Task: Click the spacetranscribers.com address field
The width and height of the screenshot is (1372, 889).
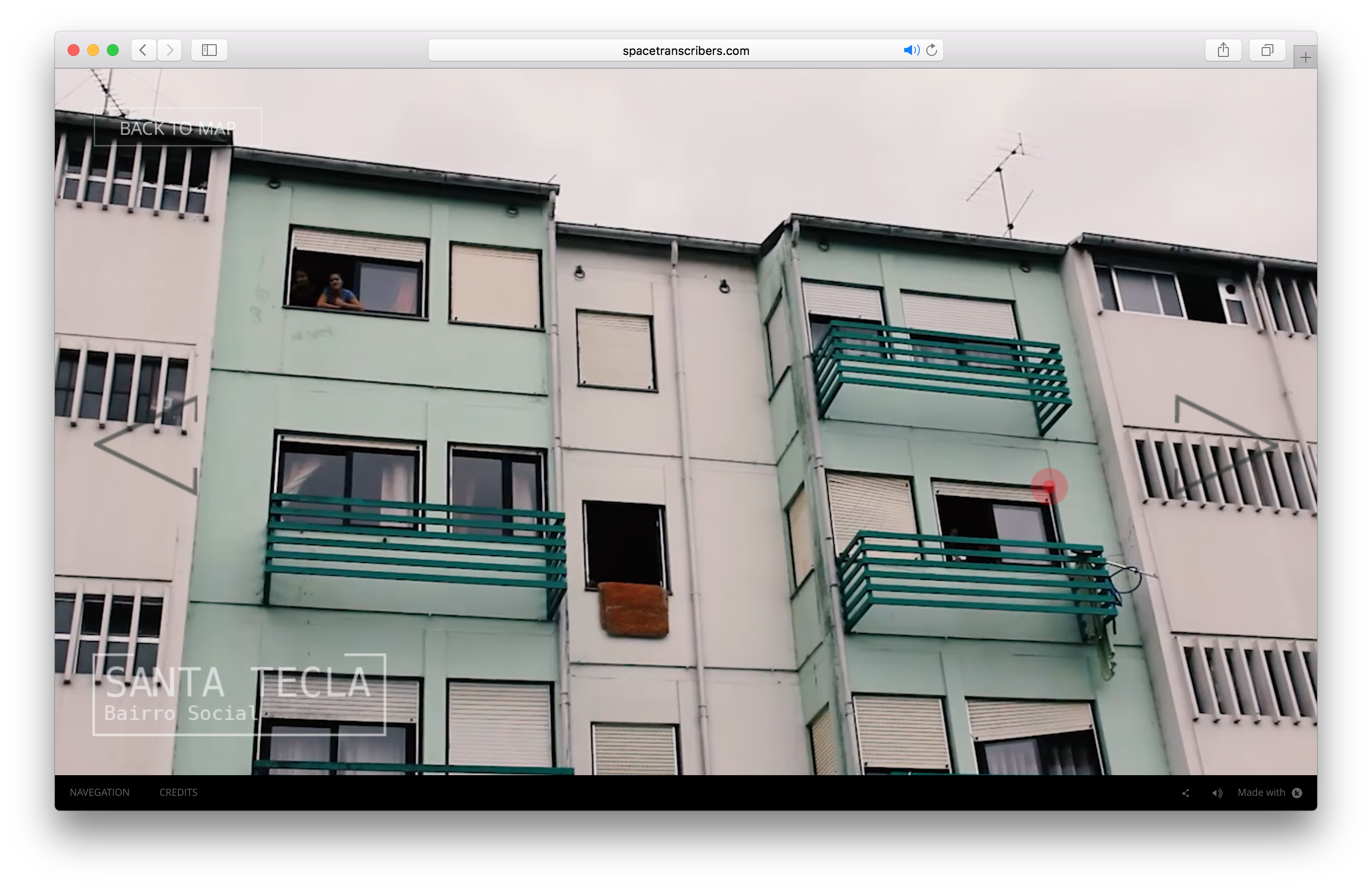Action: click(x=685, y=51)
